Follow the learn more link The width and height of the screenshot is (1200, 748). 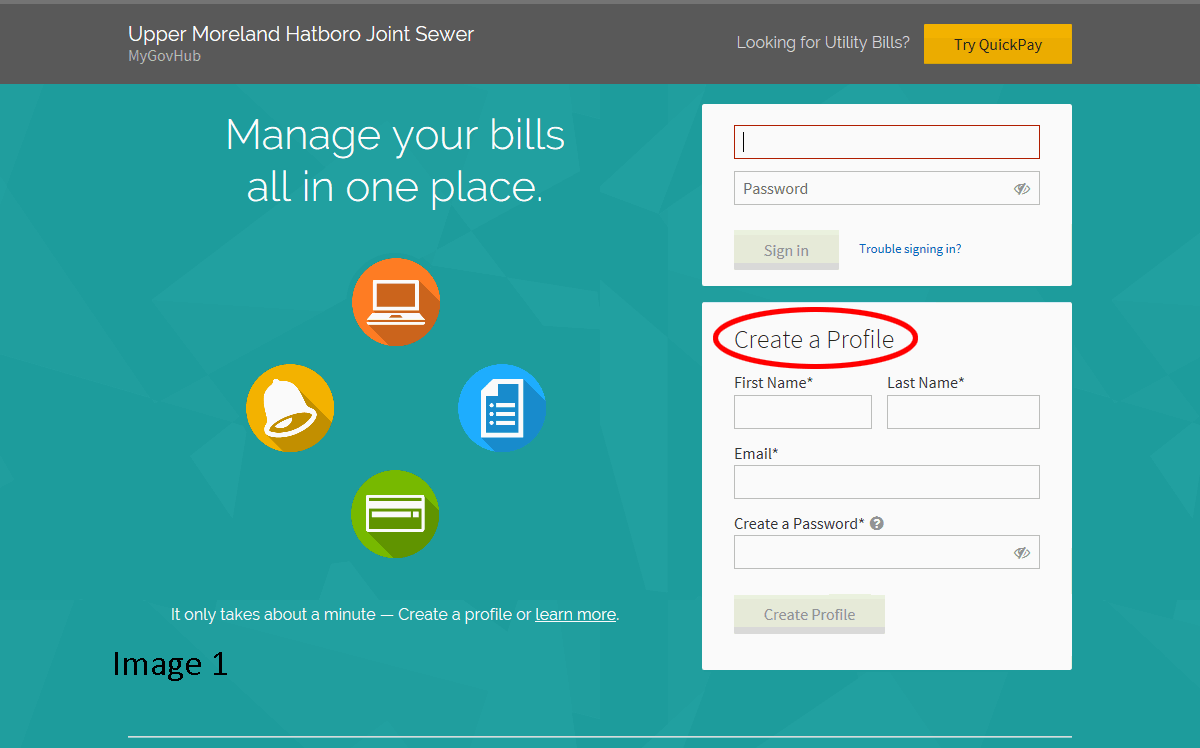(x=575, y=614)
